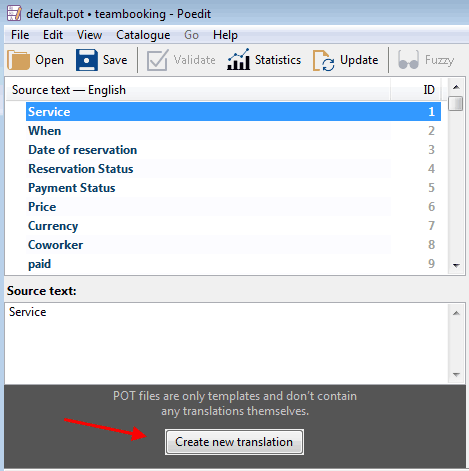
Task: Click the string list scroll-down arrow
Action: (x=456, y=266)
